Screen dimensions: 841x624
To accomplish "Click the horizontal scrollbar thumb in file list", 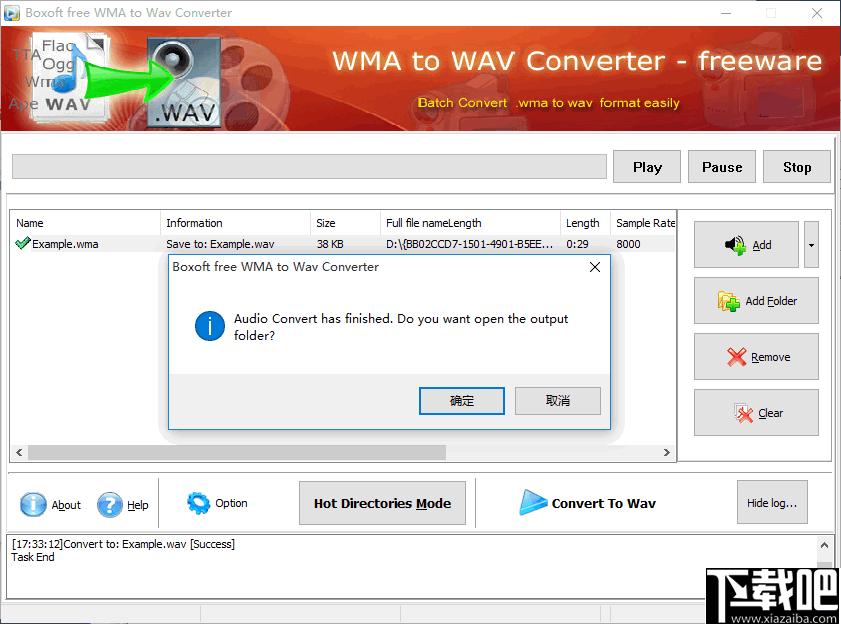I will [237, 452].
